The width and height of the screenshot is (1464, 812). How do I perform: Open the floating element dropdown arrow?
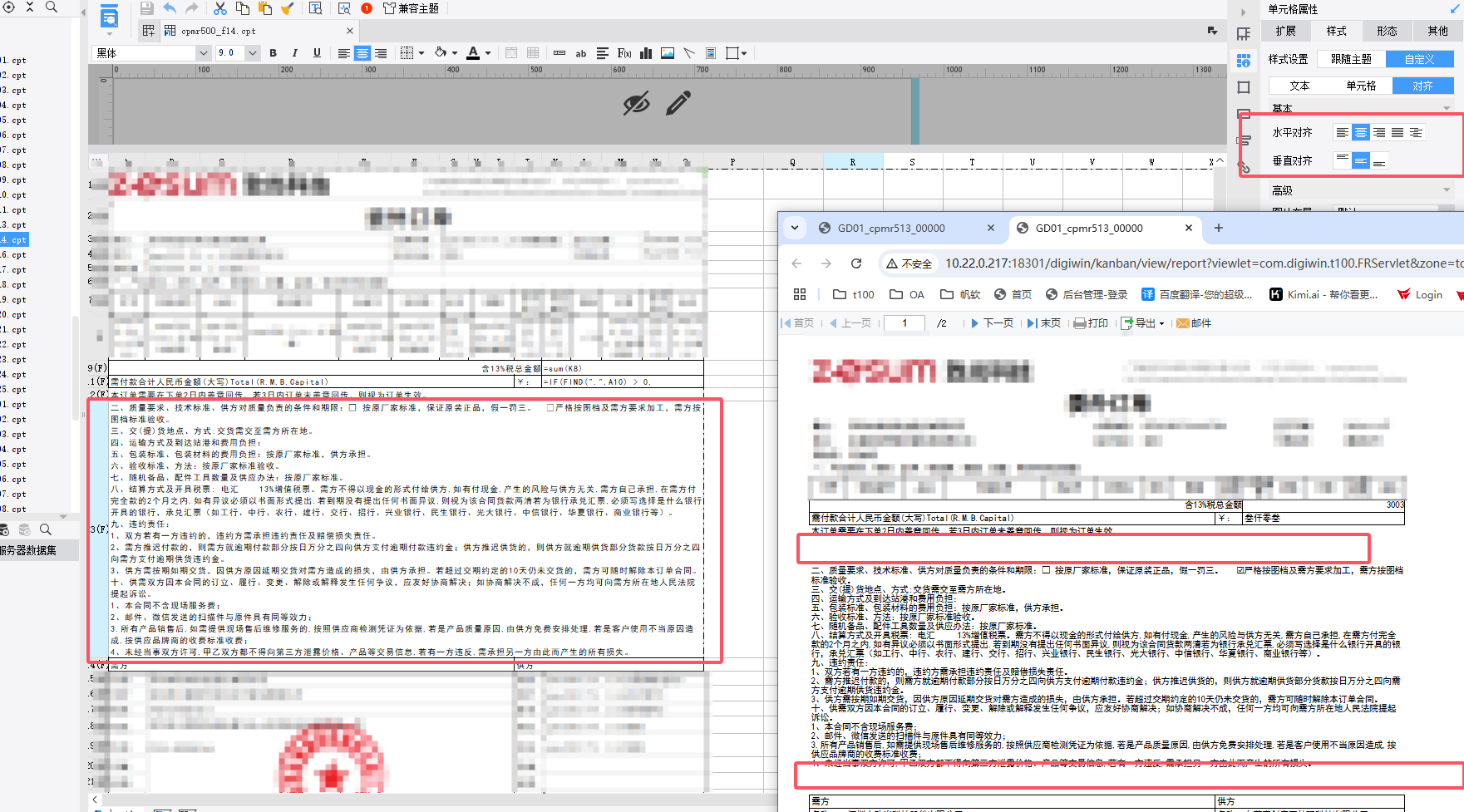[x=744, y=53]
